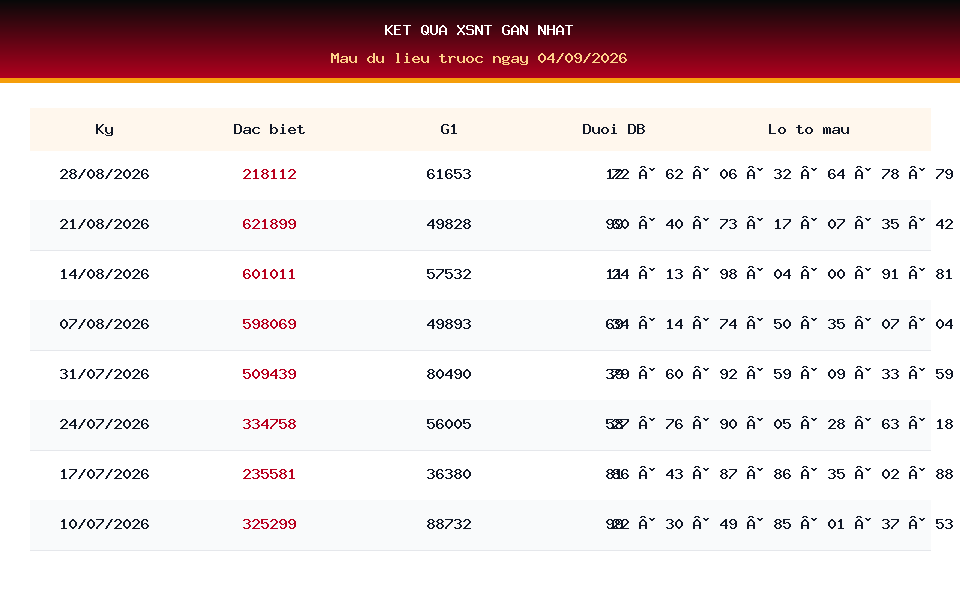Click the Ky column header

point(104,129)
